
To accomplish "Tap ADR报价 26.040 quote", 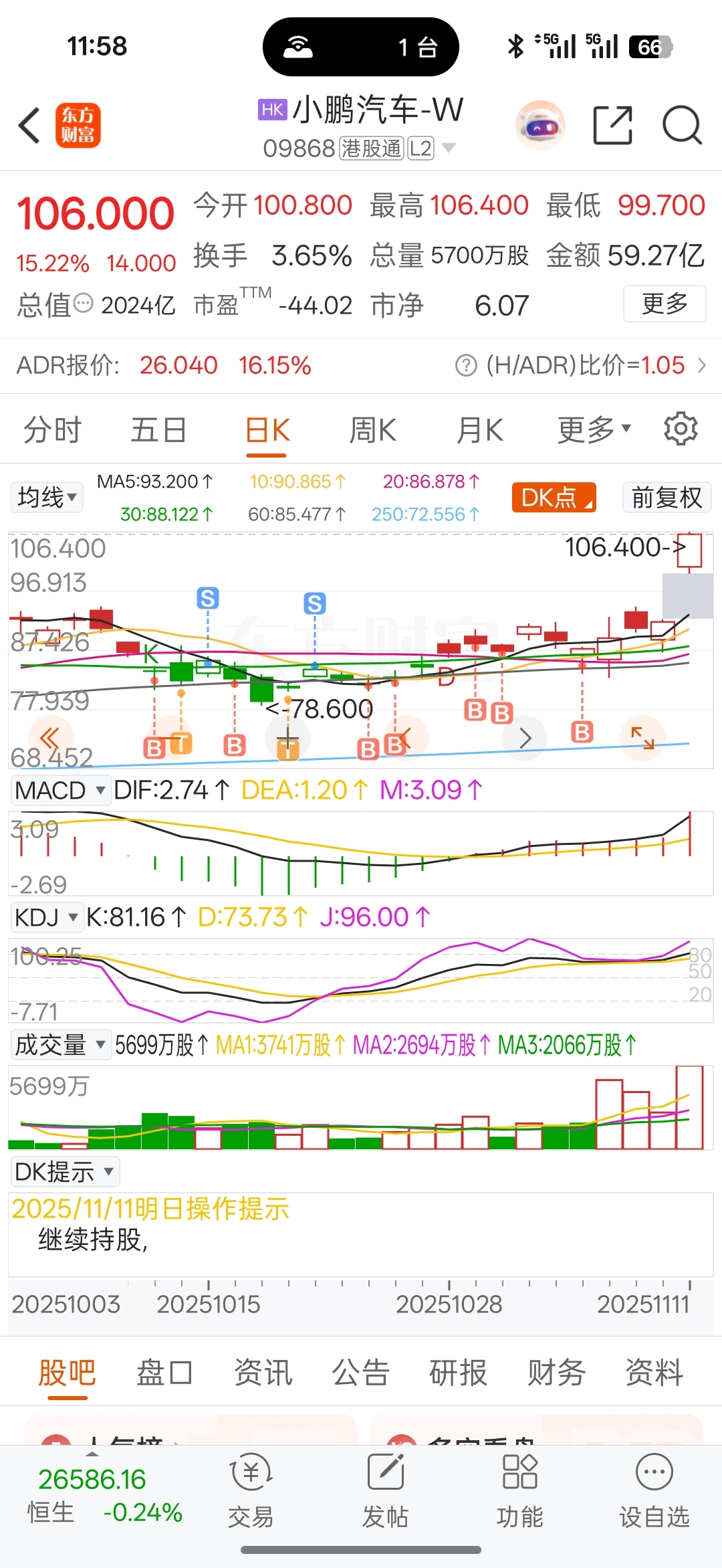I will coord(178,365).
